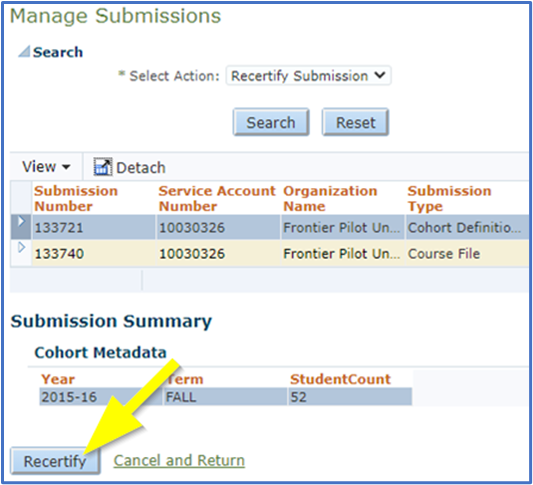533x485 pixels.
Task: Click the StudentCount column header
Action: click(340, 379)
